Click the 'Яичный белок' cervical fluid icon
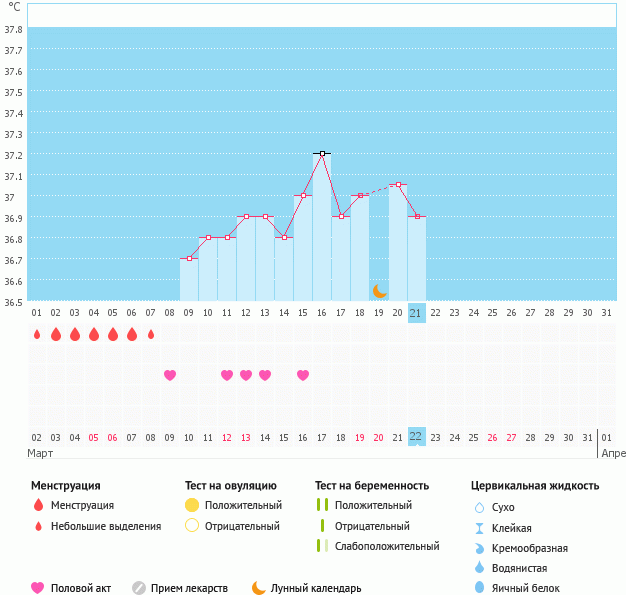Screen dimensions: 626x595 [x=478, y=588]
